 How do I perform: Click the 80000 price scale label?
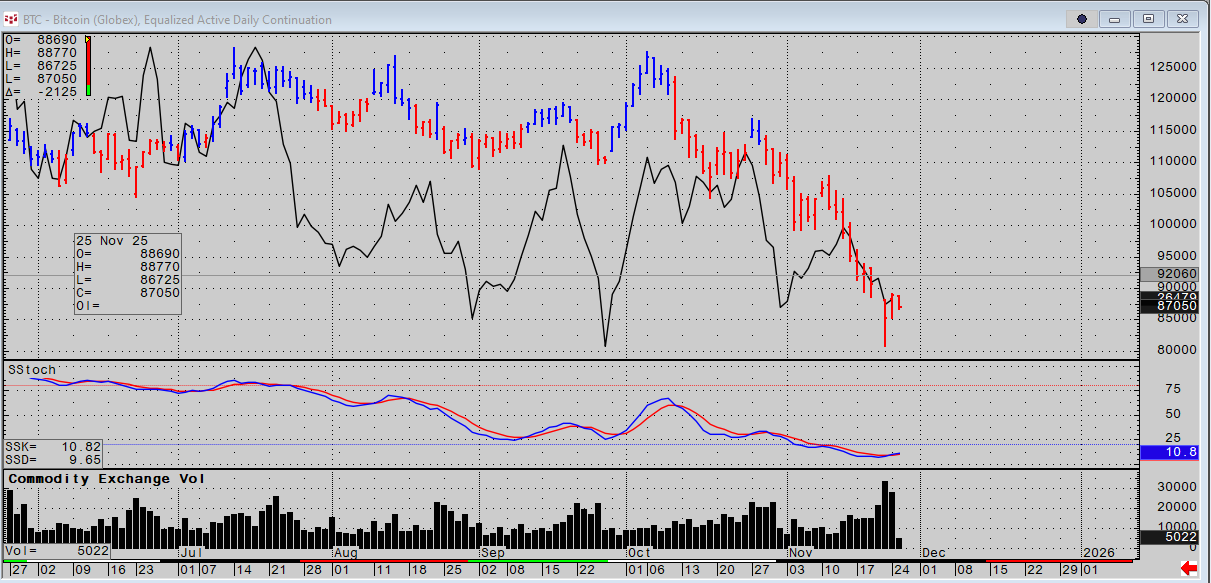pos(1176,350)
